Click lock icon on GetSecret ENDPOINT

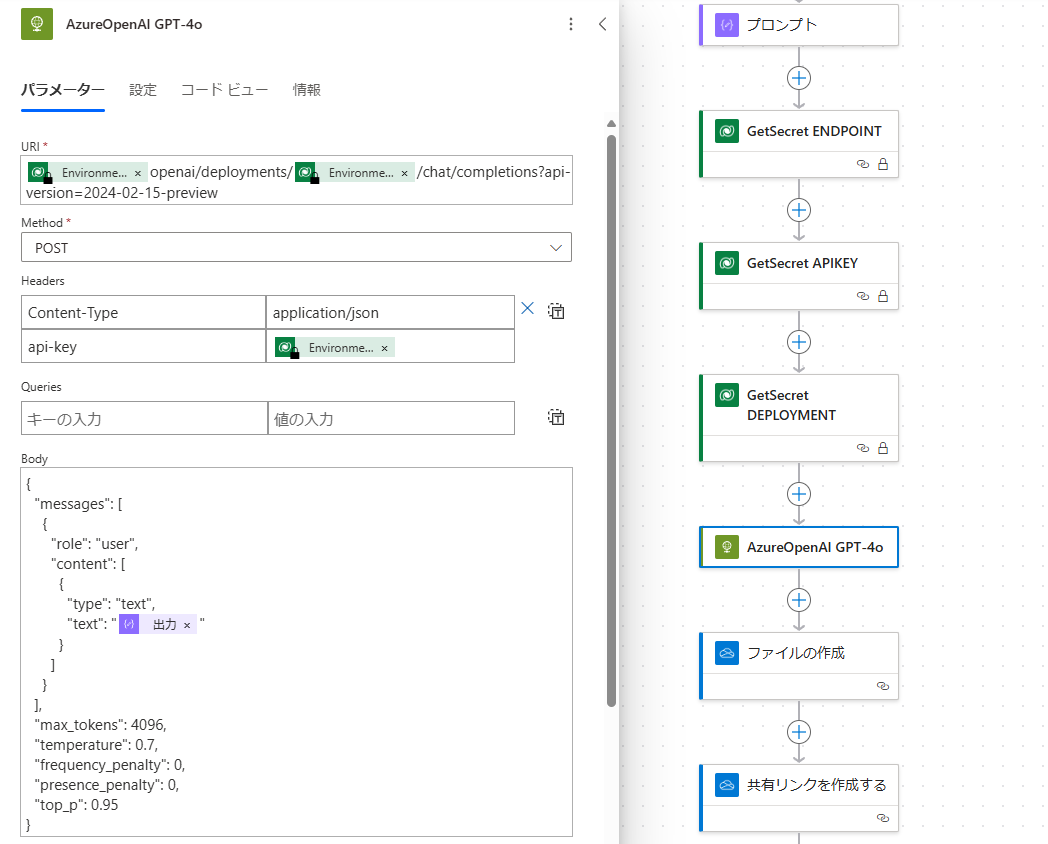(x=883, y=164)
